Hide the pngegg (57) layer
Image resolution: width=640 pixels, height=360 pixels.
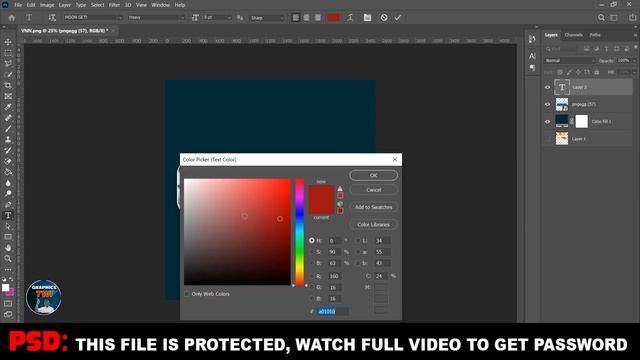point(548,104)
